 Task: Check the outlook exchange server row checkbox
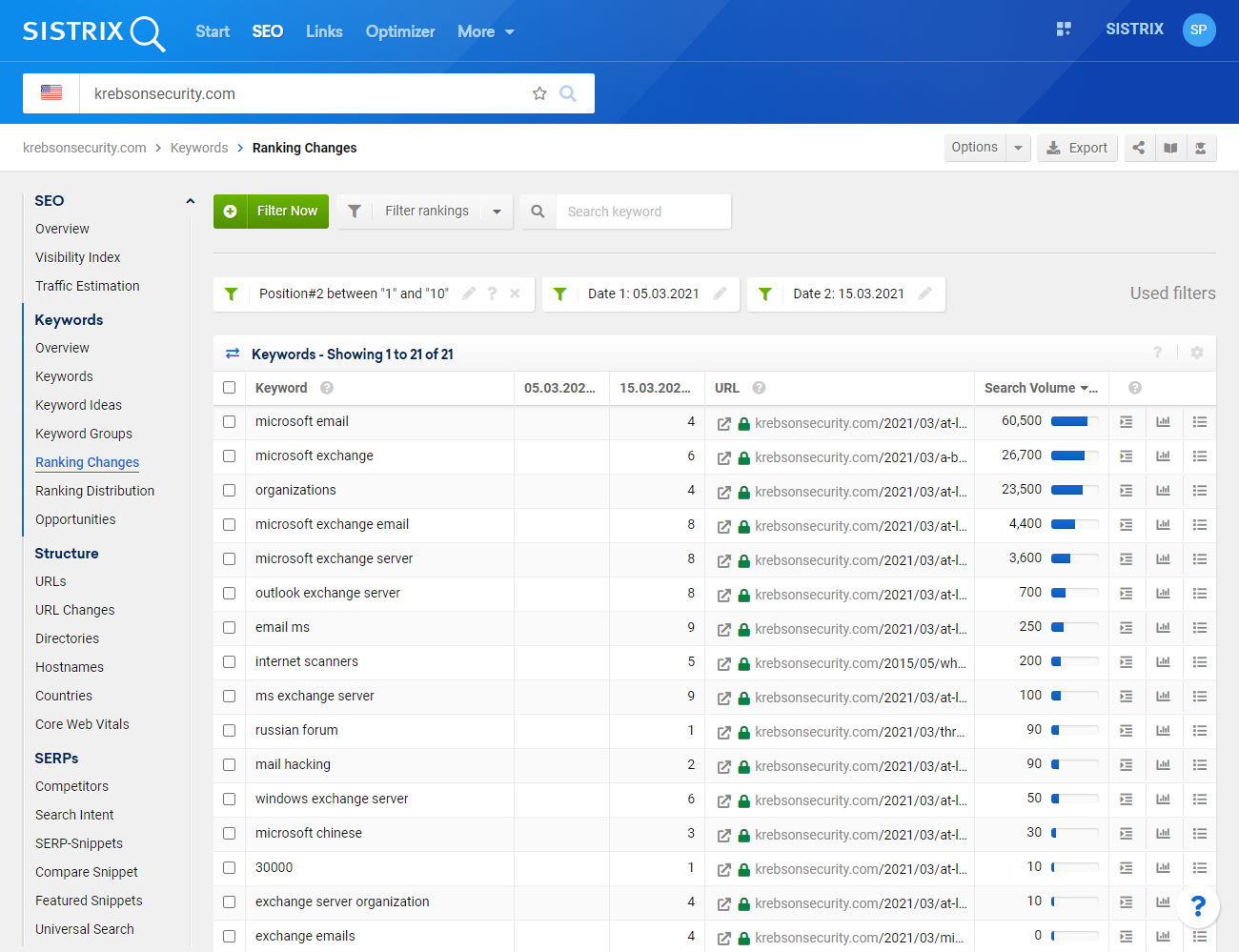coord(229,594)
